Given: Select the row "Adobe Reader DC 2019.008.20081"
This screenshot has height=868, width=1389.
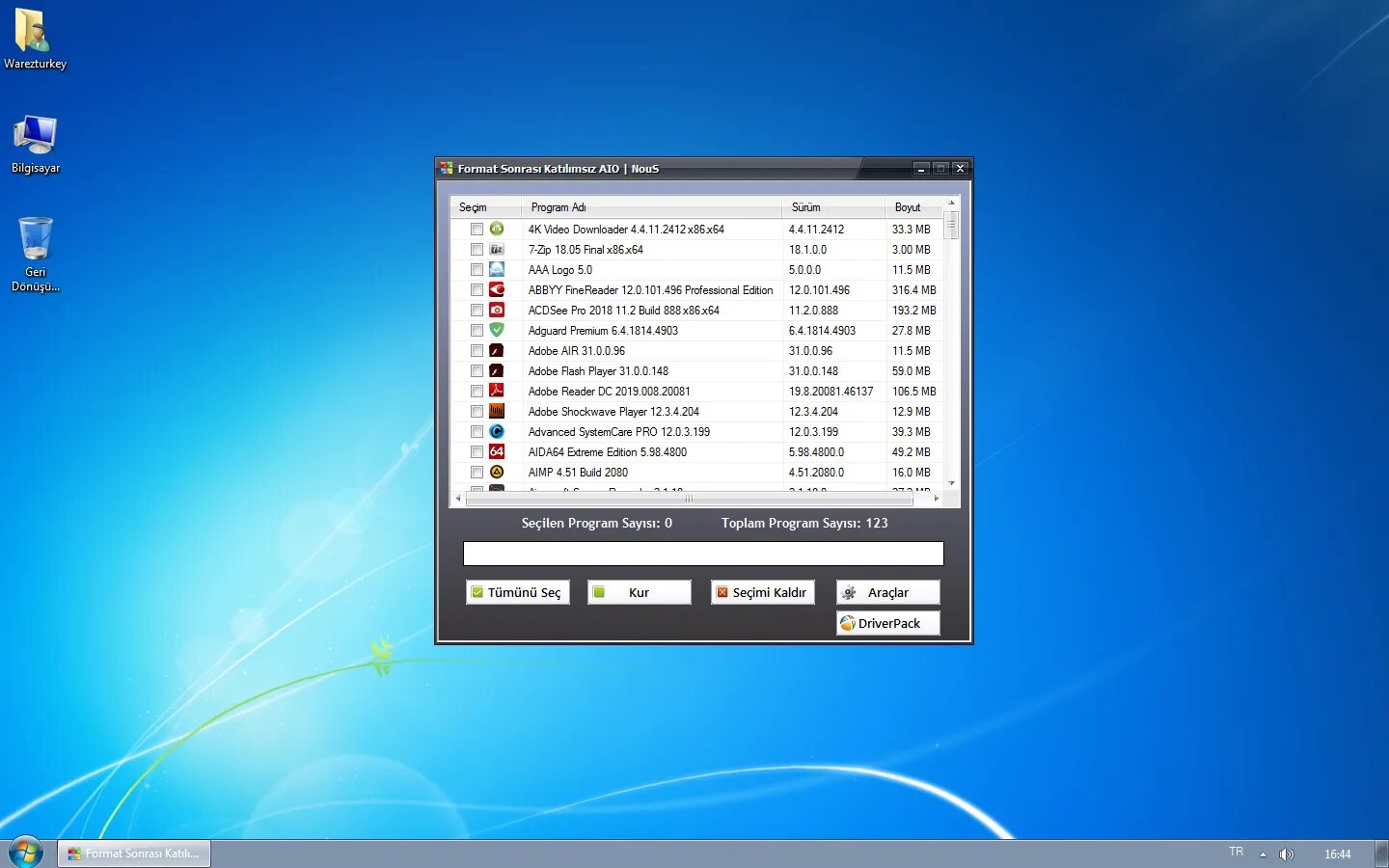Looking at the screenshot, I should tap(696, 392).
